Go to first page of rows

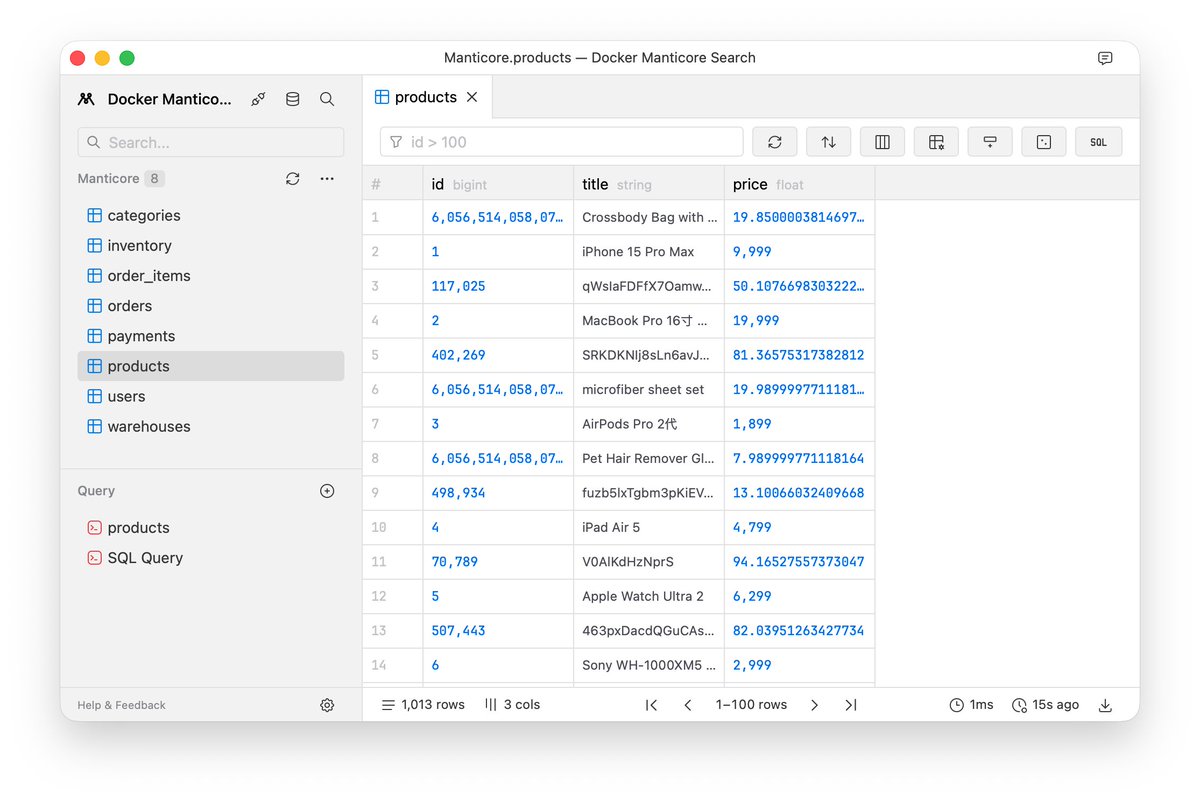[651, 705]
